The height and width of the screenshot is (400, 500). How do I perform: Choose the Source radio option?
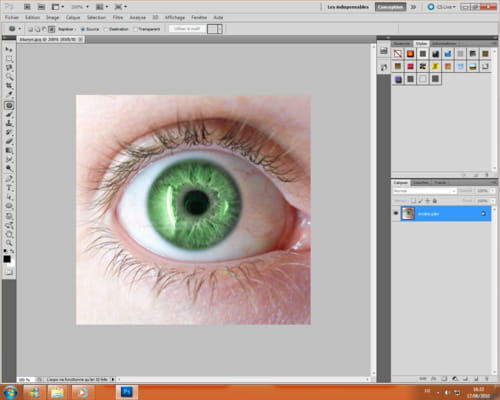point(90,29)
